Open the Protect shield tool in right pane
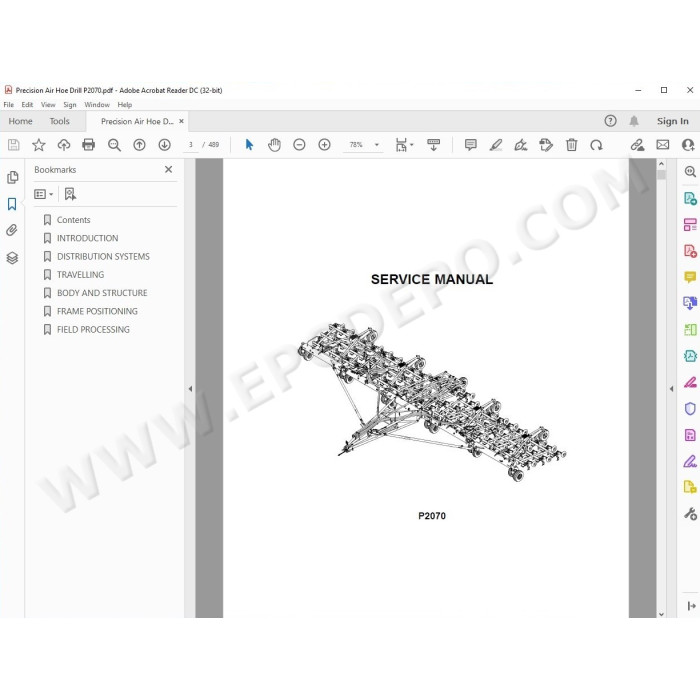The image size is (700, 700). click(690, 408)
